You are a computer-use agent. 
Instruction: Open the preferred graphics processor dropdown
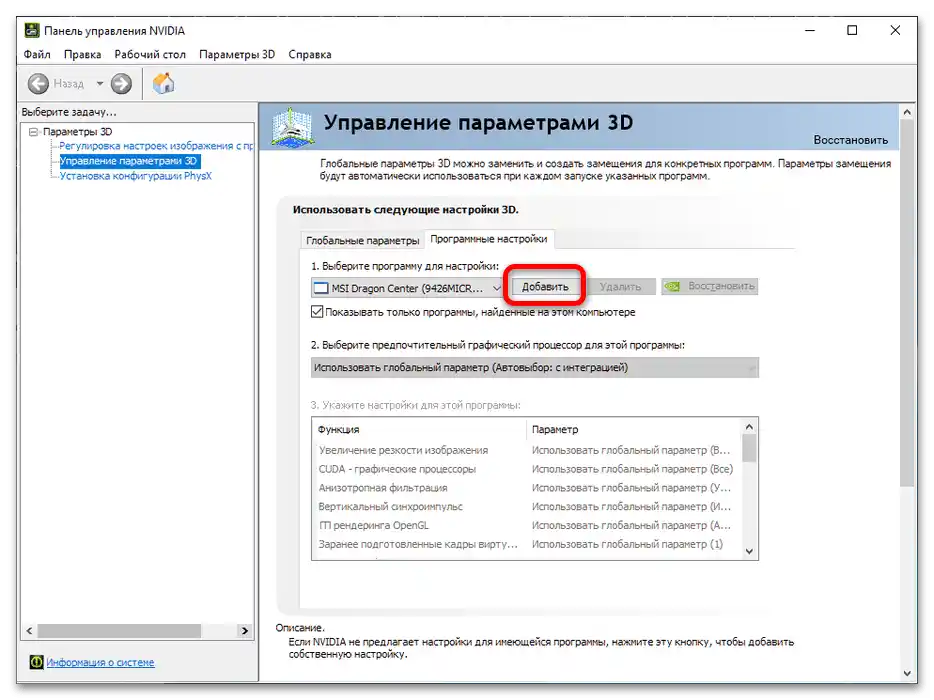pos(534,368)
